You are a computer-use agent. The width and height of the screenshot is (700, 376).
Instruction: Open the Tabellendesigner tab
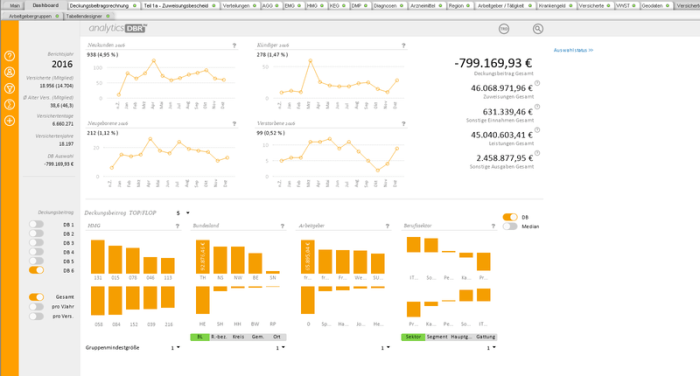pos(88,16)
